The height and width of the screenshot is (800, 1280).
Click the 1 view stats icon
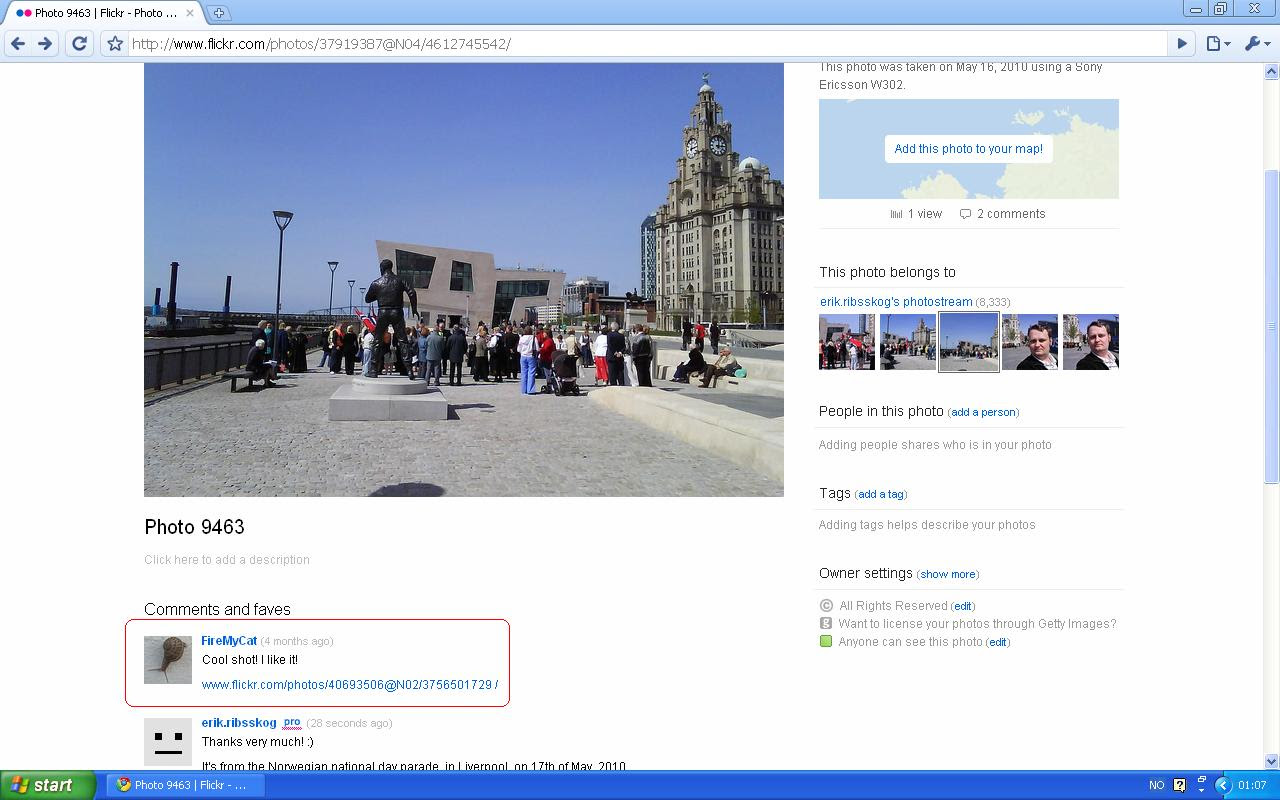click(896, 214)
